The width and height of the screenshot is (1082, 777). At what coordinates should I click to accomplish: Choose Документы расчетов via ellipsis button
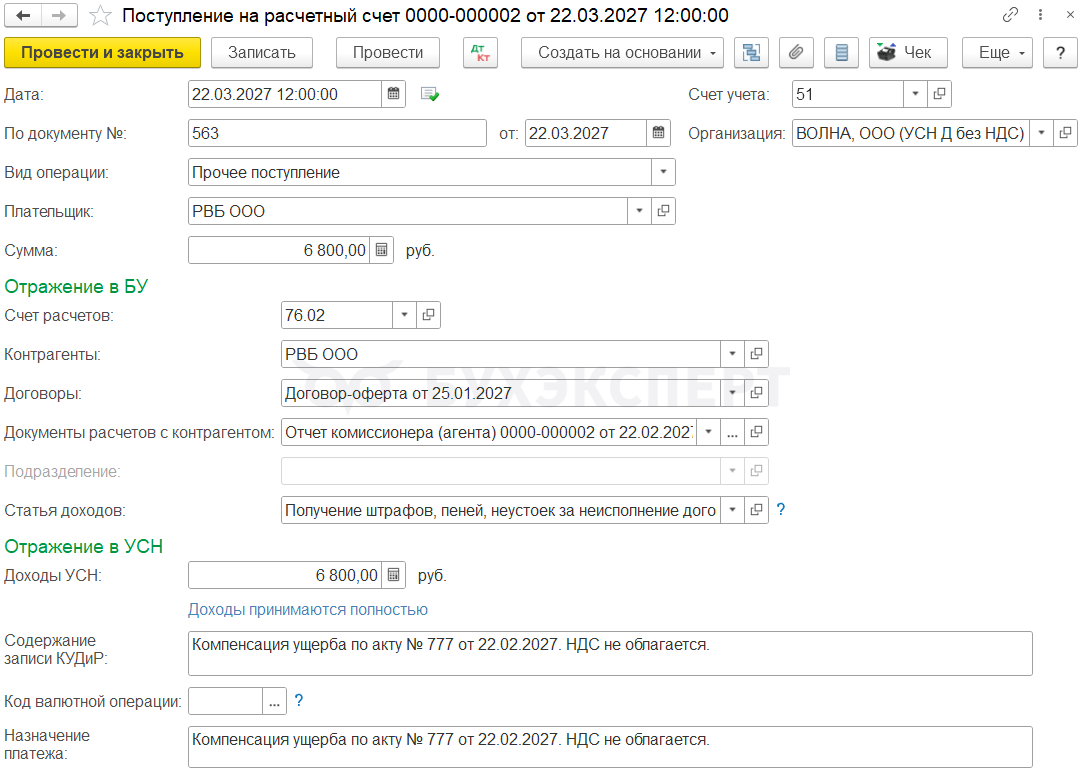click(x=732, y=432)
